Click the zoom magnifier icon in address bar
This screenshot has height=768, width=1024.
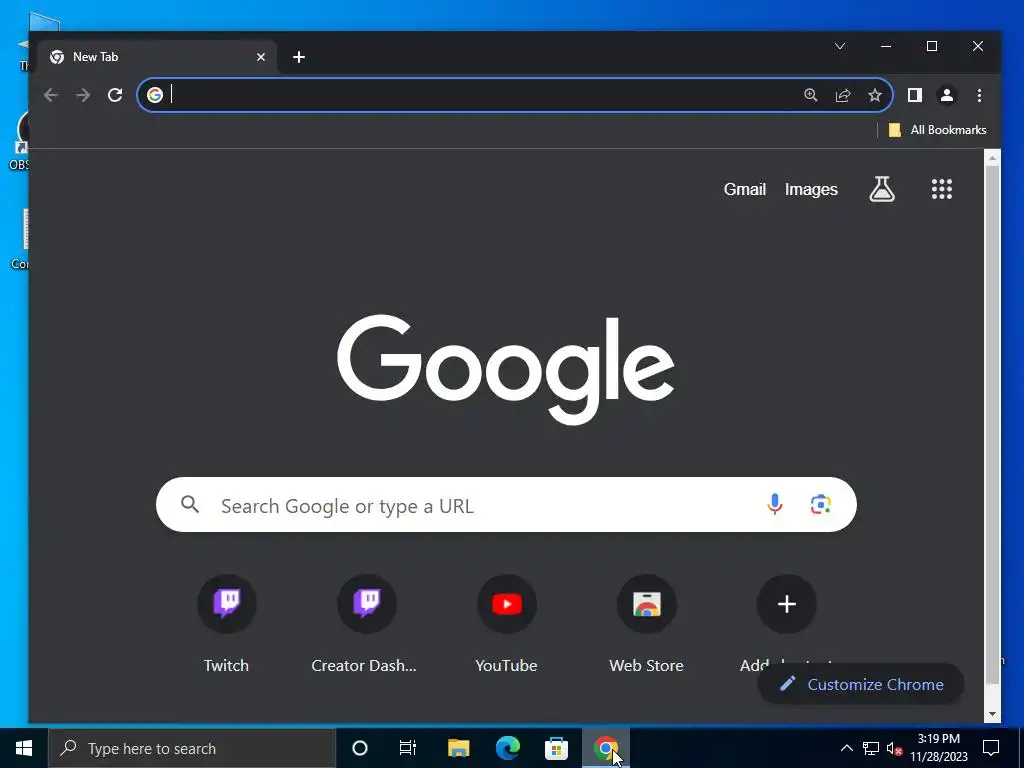coord(810,95)
